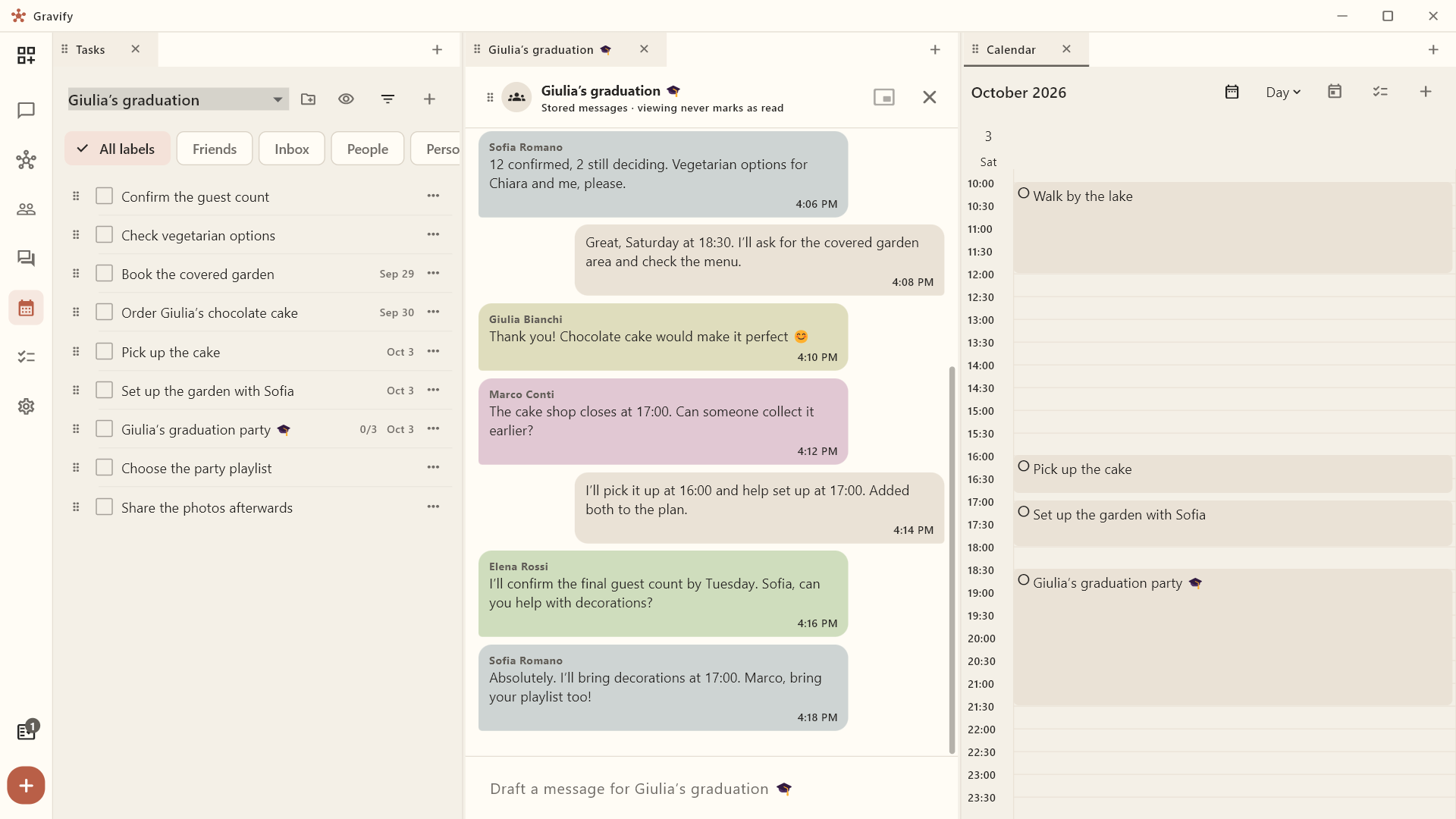Open the contacts icon in the left sidebar

(x=26, y=209)
